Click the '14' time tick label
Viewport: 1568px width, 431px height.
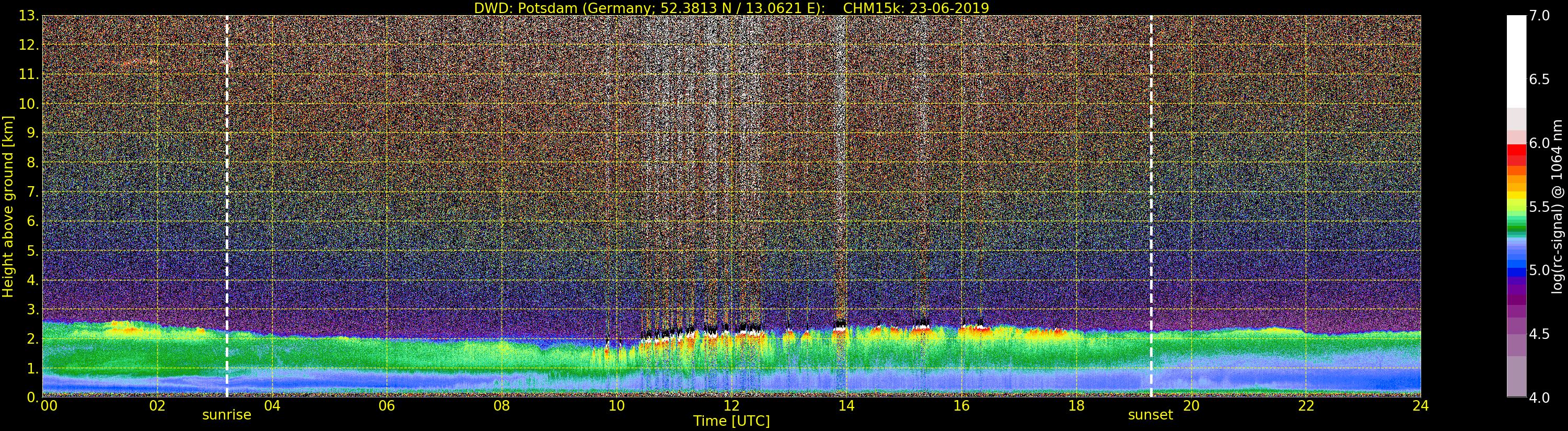(846, 405)
